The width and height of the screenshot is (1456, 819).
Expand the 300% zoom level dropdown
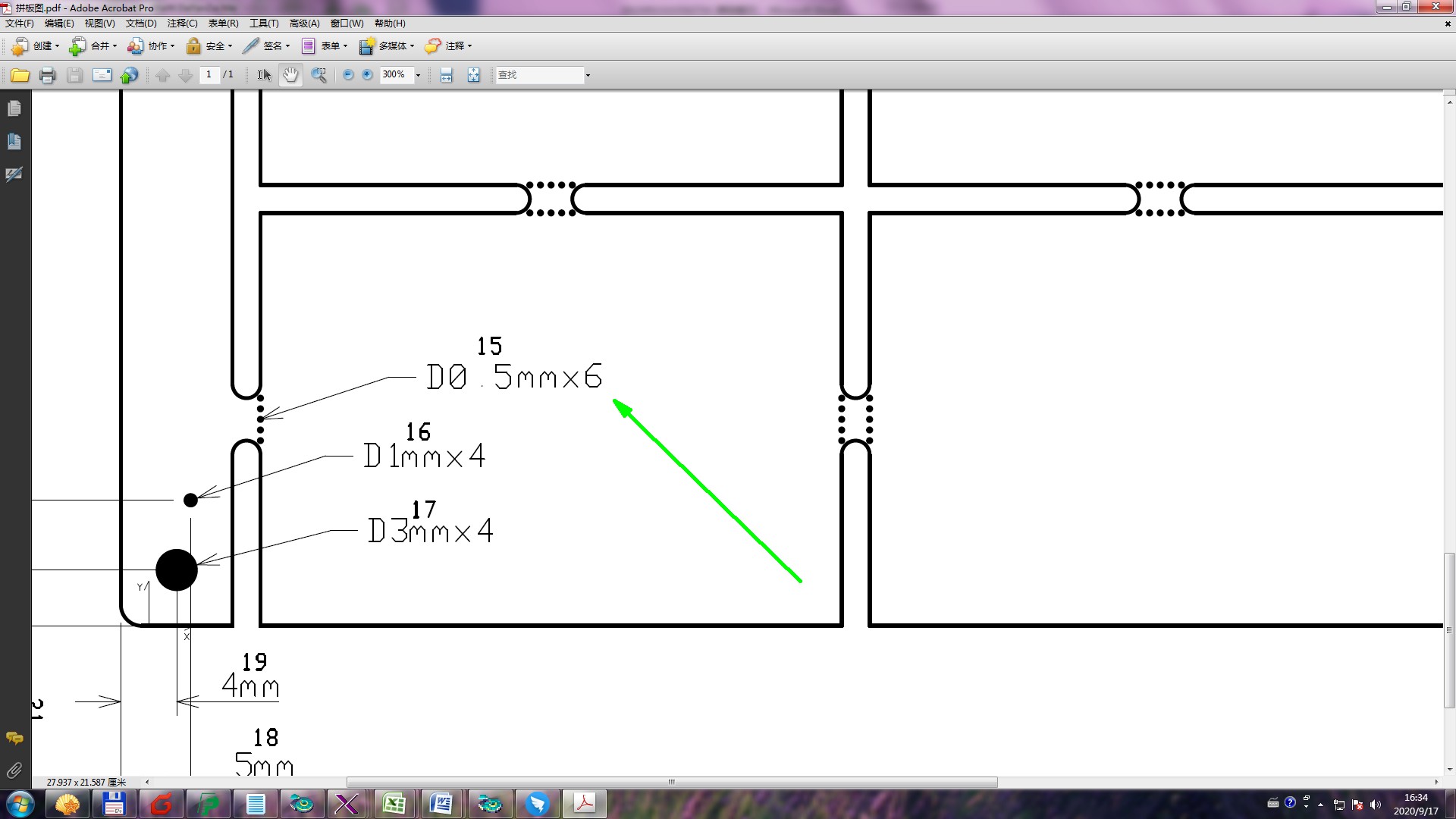pyautogui.click(x=418, y=75)
